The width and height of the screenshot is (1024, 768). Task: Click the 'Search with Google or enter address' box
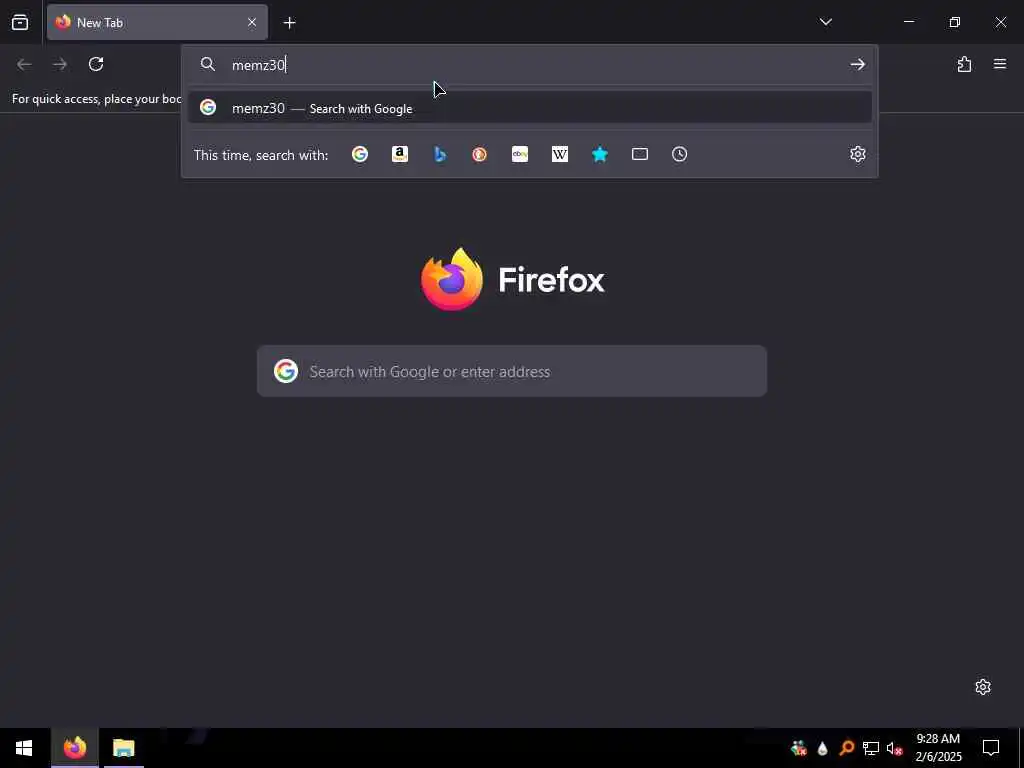pyautogui.click(x=512, y=371)
